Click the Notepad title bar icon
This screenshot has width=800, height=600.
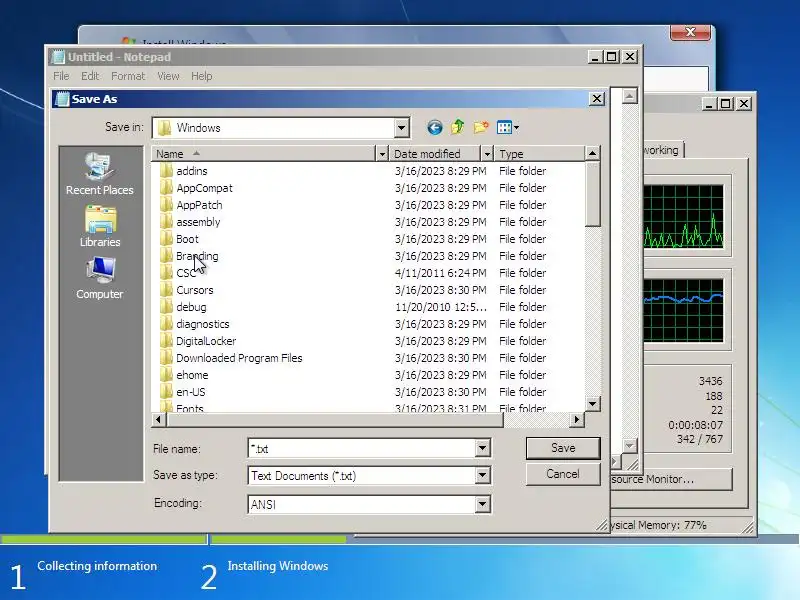click(x=59, y=57)
